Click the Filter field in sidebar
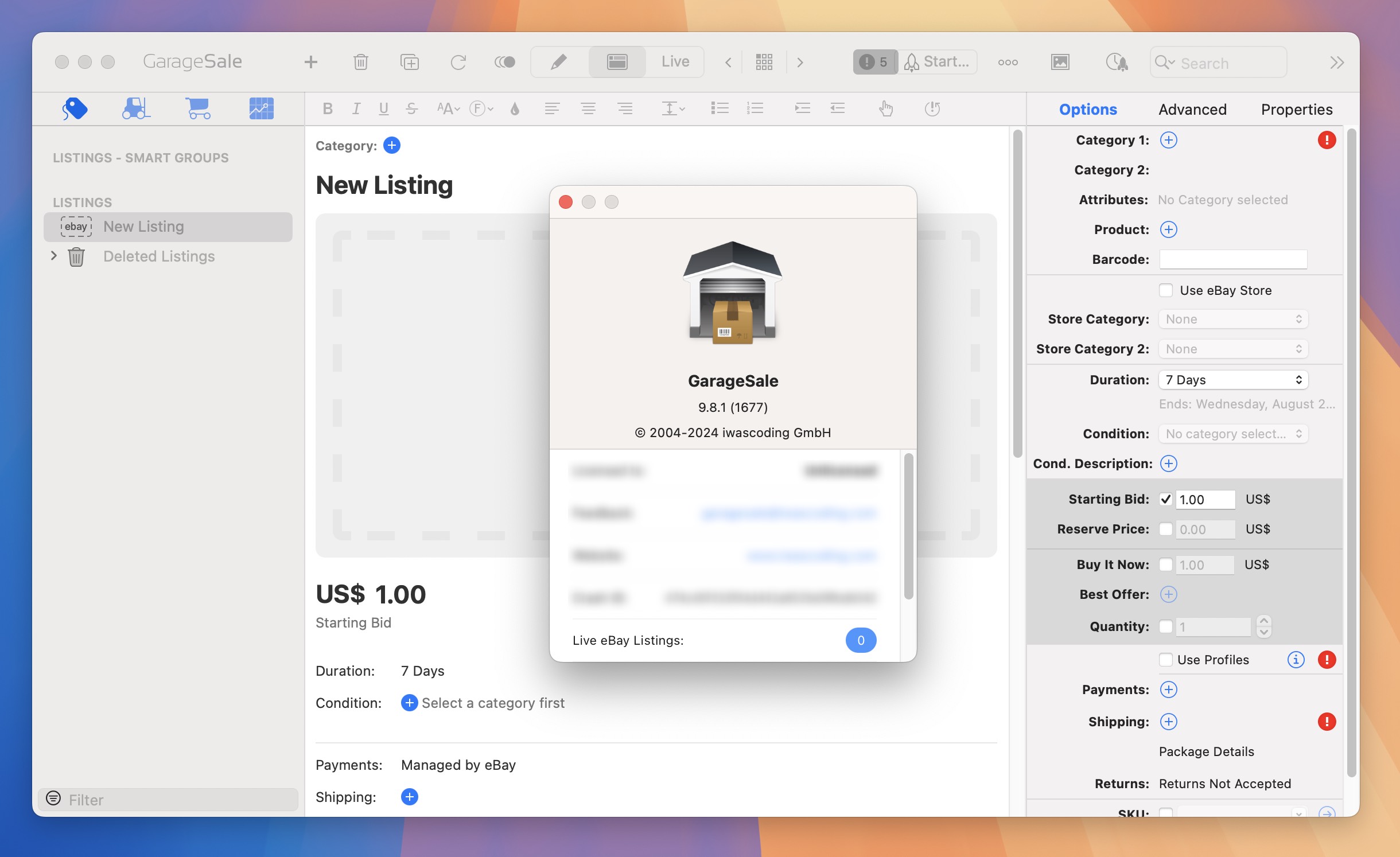This screenshot has height=857, width=1400. click(168, 799)
